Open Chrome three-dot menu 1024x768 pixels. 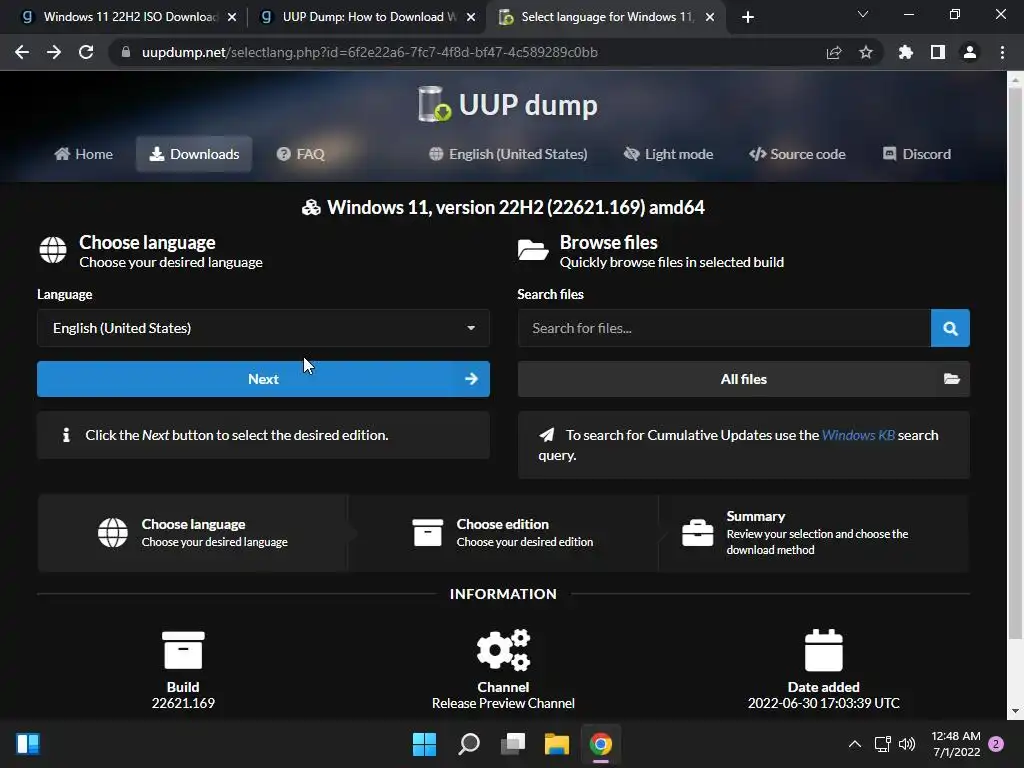point(1002,52)
